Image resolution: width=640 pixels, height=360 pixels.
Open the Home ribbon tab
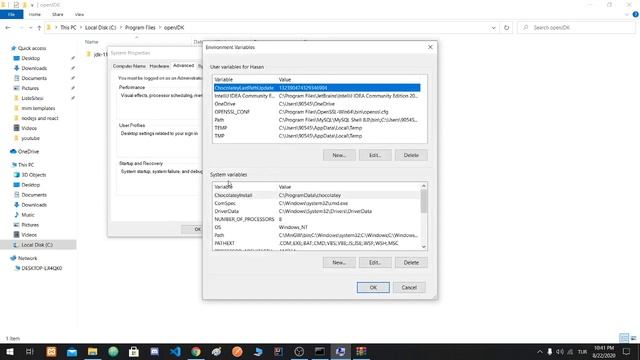pos(35,14)
